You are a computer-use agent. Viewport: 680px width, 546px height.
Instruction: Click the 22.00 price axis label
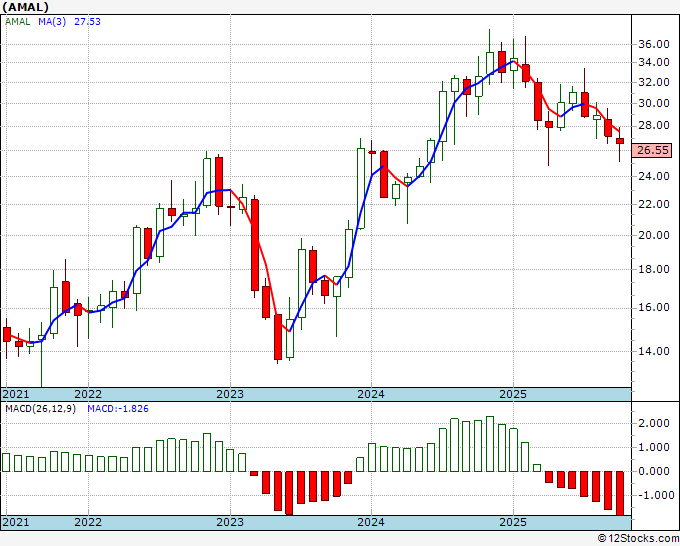point(654,204)
